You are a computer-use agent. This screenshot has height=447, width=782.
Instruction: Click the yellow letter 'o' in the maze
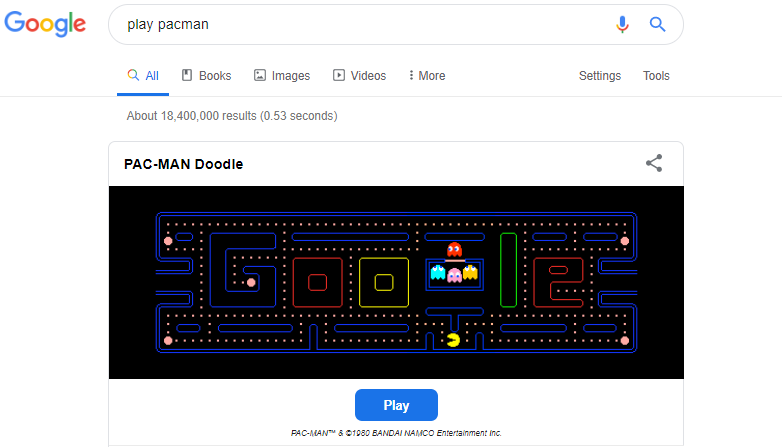384,282
